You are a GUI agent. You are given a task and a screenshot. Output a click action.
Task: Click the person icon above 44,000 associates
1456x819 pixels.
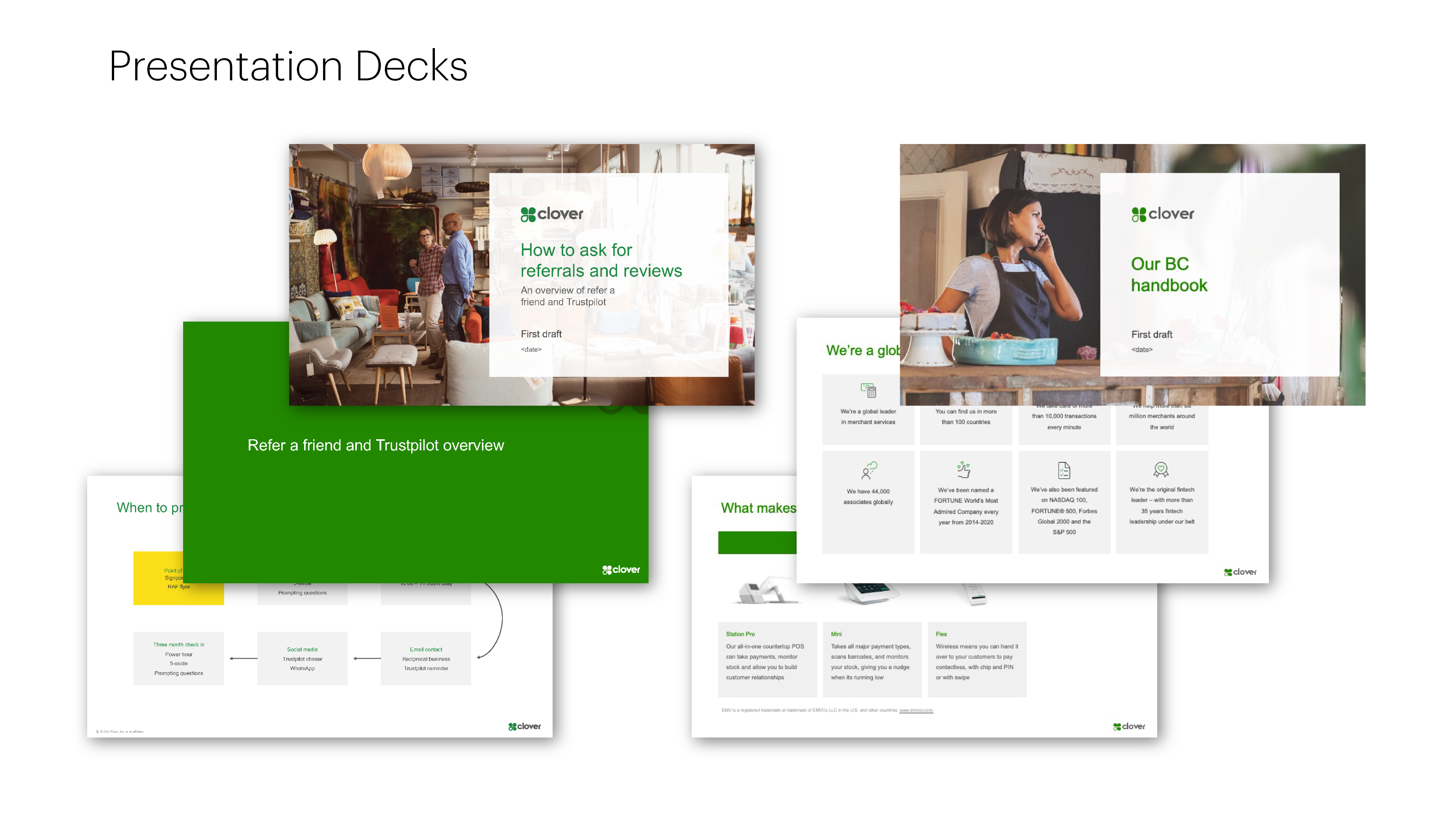(x=869, y=470)
